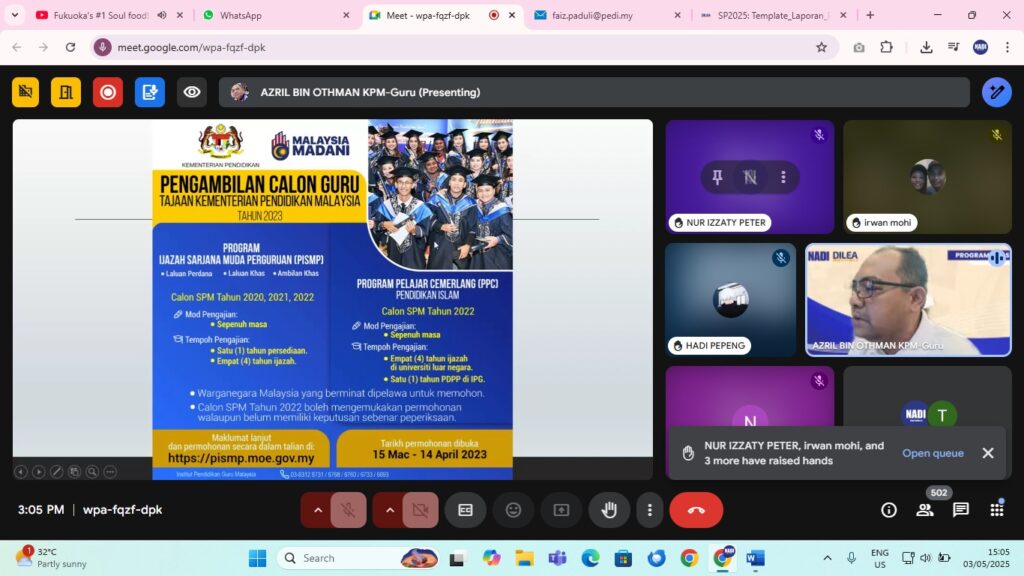Open the activities grid icon

point(997,510)
